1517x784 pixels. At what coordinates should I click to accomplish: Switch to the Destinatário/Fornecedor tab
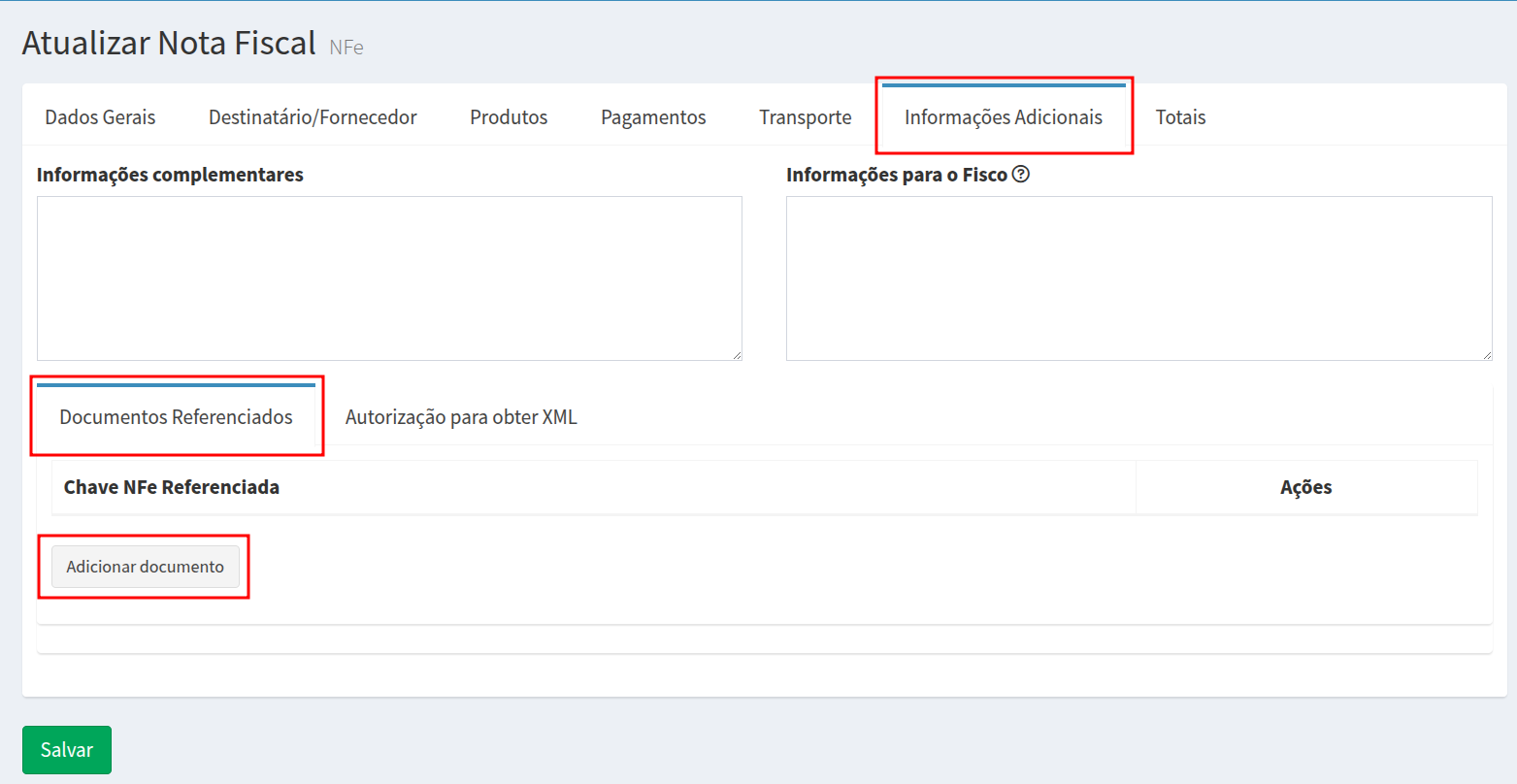tap(313, 117)
